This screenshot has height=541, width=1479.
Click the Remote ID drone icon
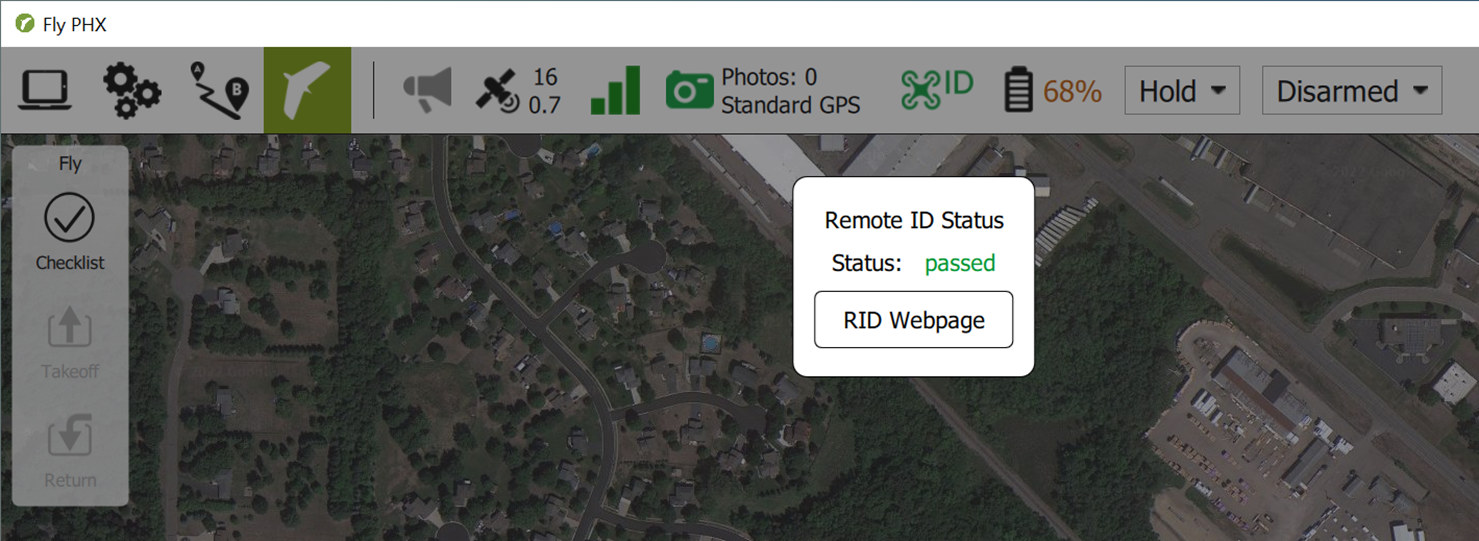tap(936, 90)
